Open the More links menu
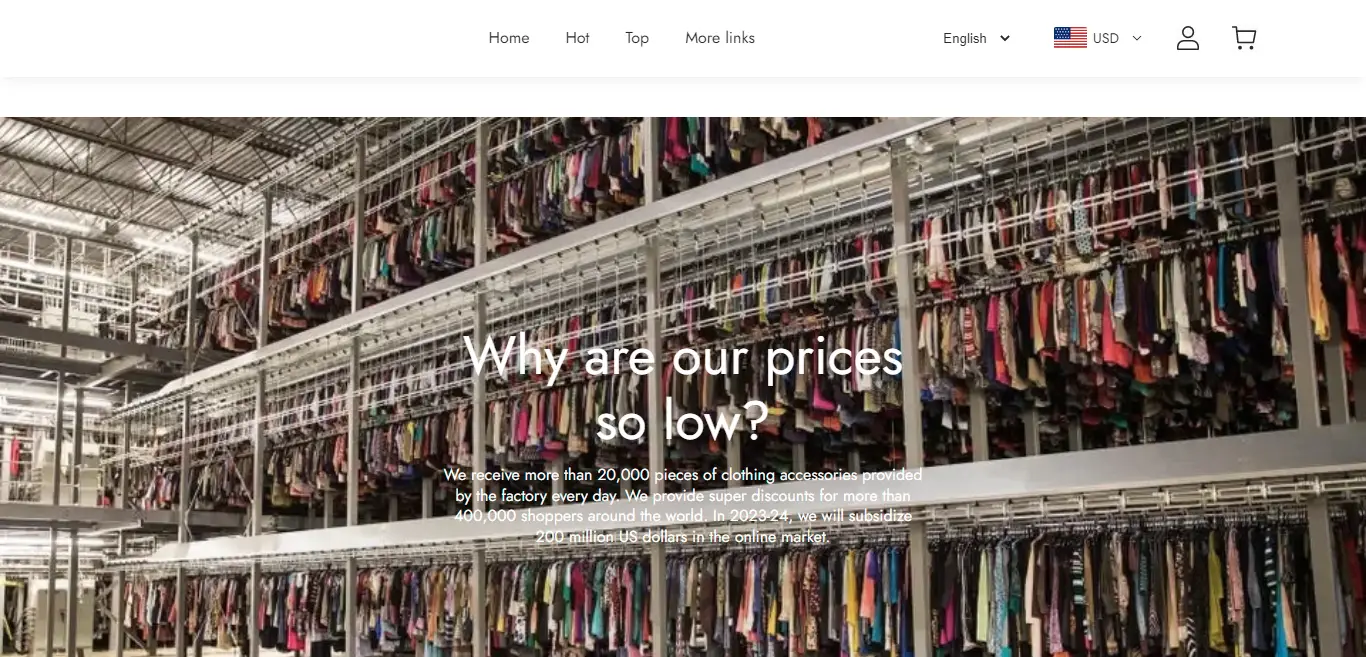This screenshot has width=1366, height=657. (720, 38)
